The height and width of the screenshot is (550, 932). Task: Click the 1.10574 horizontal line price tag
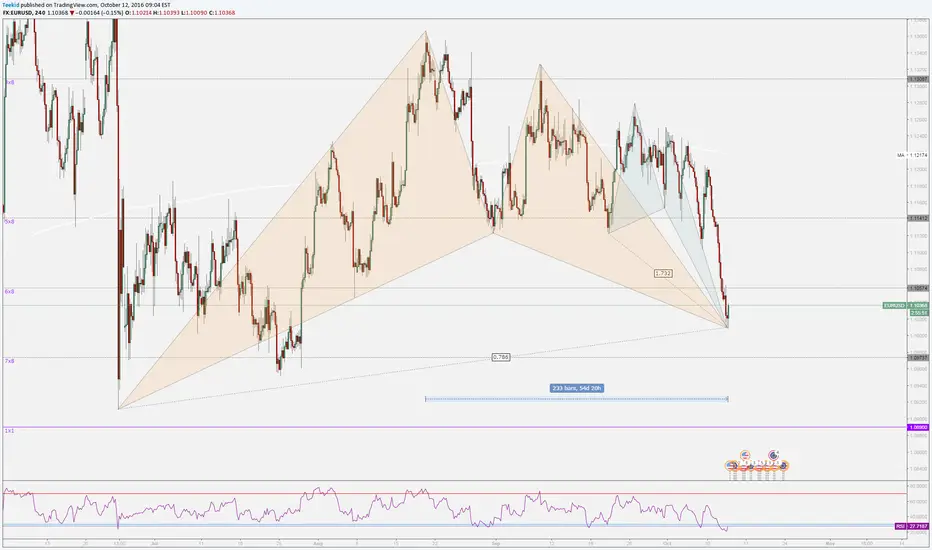918,288
